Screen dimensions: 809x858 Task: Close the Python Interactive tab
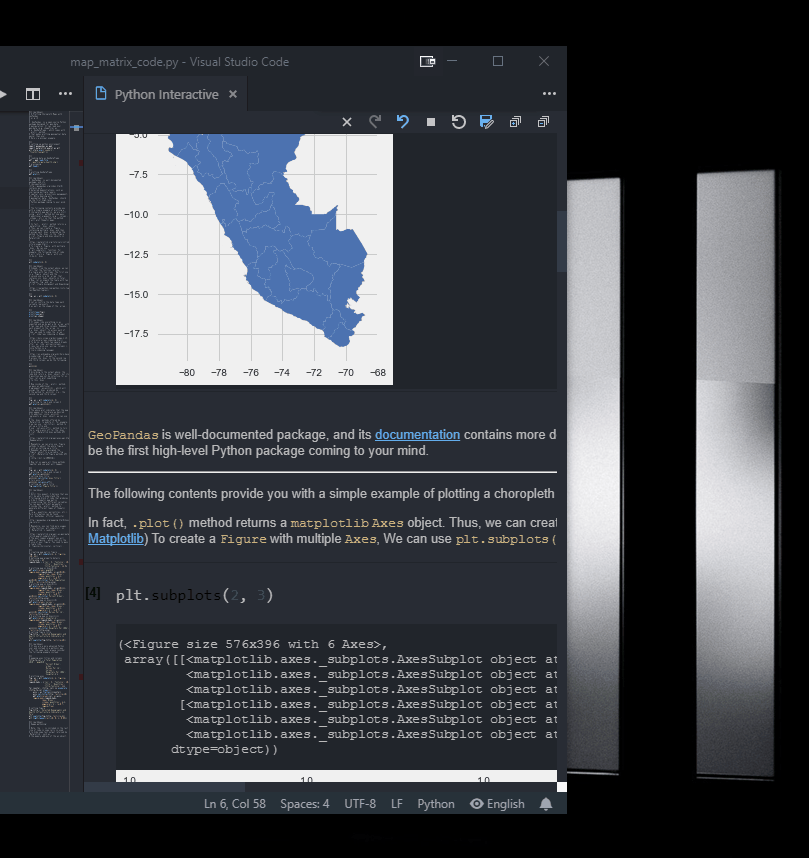click(233, 94)
